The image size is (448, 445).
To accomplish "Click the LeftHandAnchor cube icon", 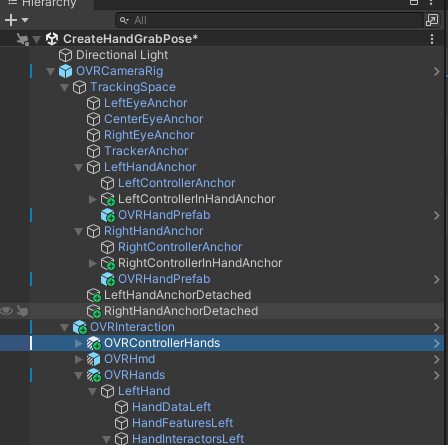I will click(93, 167).
